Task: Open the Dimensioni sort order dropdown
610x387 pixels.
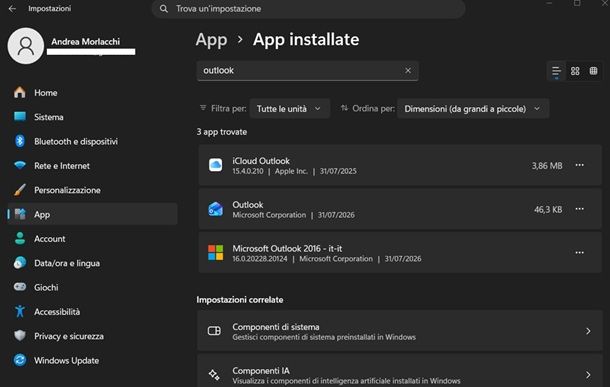Action: (473, 109)
